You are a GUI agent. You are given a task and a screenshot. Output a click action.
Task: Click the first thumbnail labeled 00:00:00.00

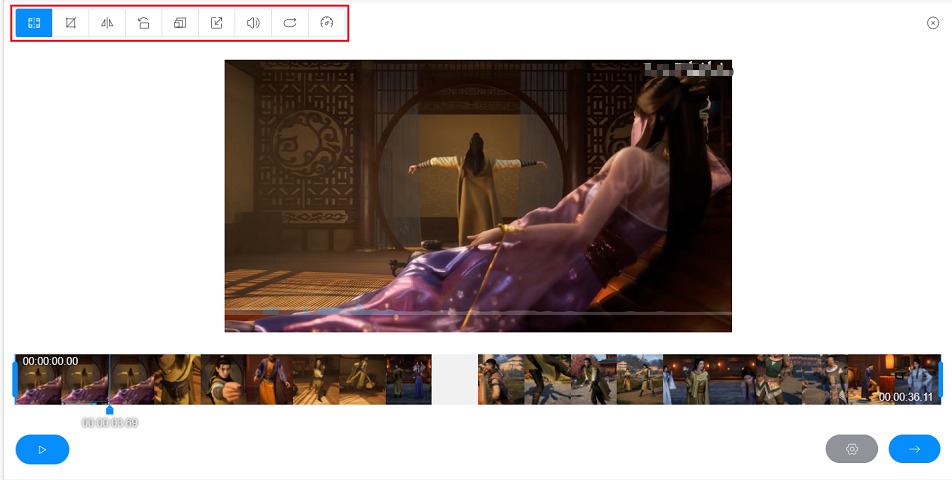tap(38, 379)
